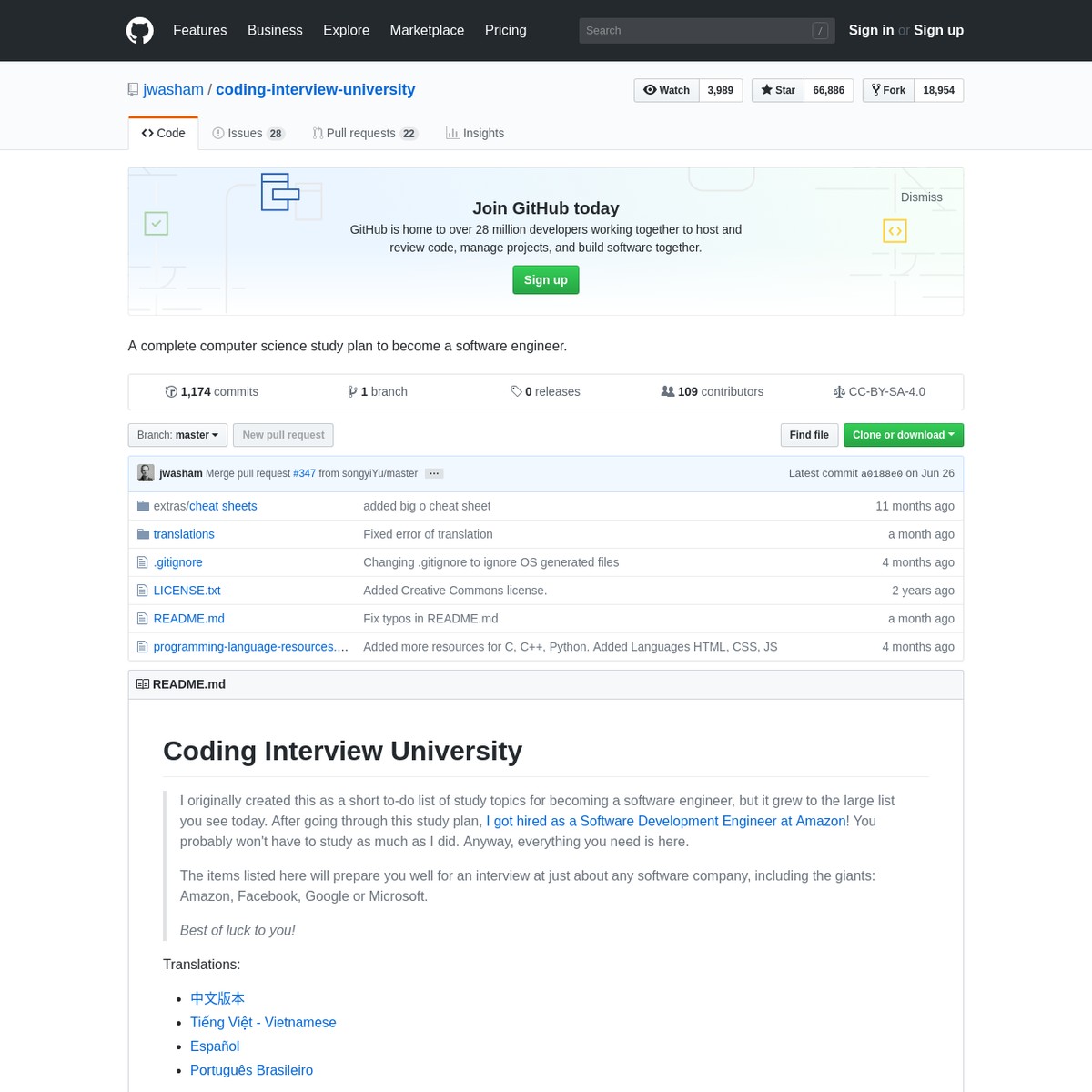Click the 1,174 commits link

(211, 391)
